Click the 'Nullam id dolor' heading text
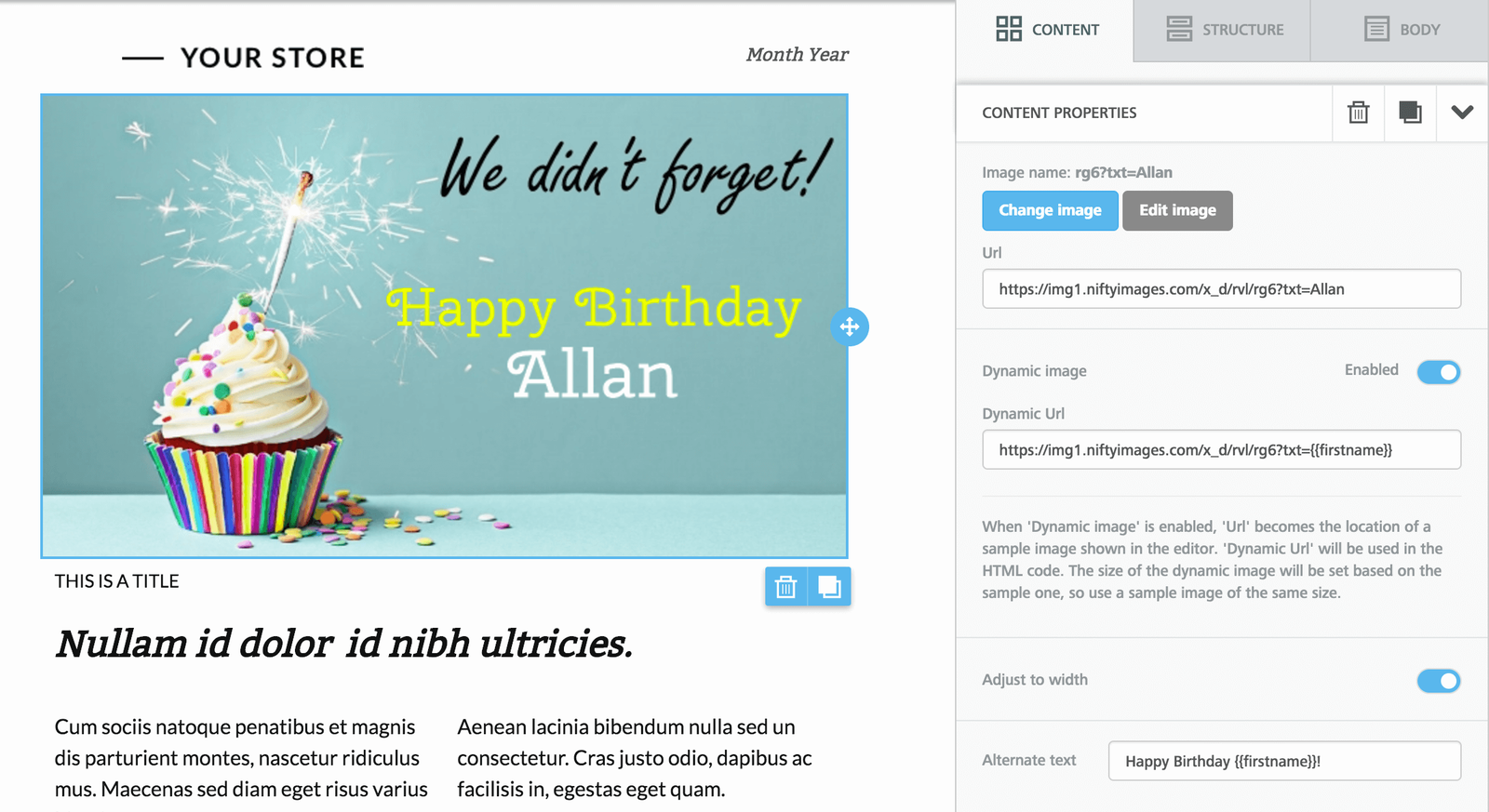1489x812 pixels. (x=343, y=644)
